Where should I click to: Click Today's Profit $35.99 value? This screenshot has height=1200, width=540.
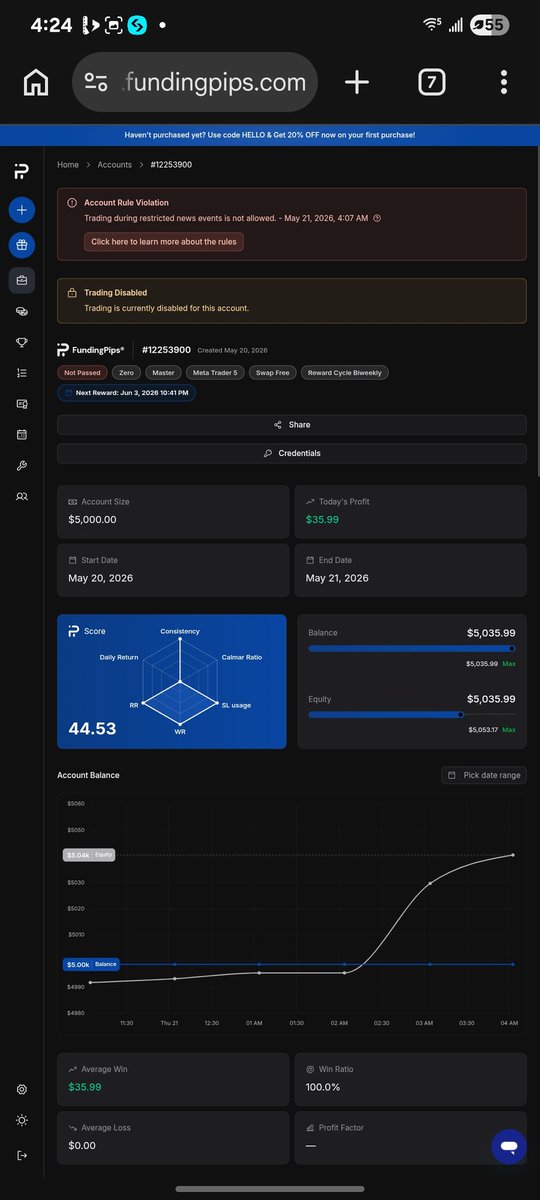[322, 520]
